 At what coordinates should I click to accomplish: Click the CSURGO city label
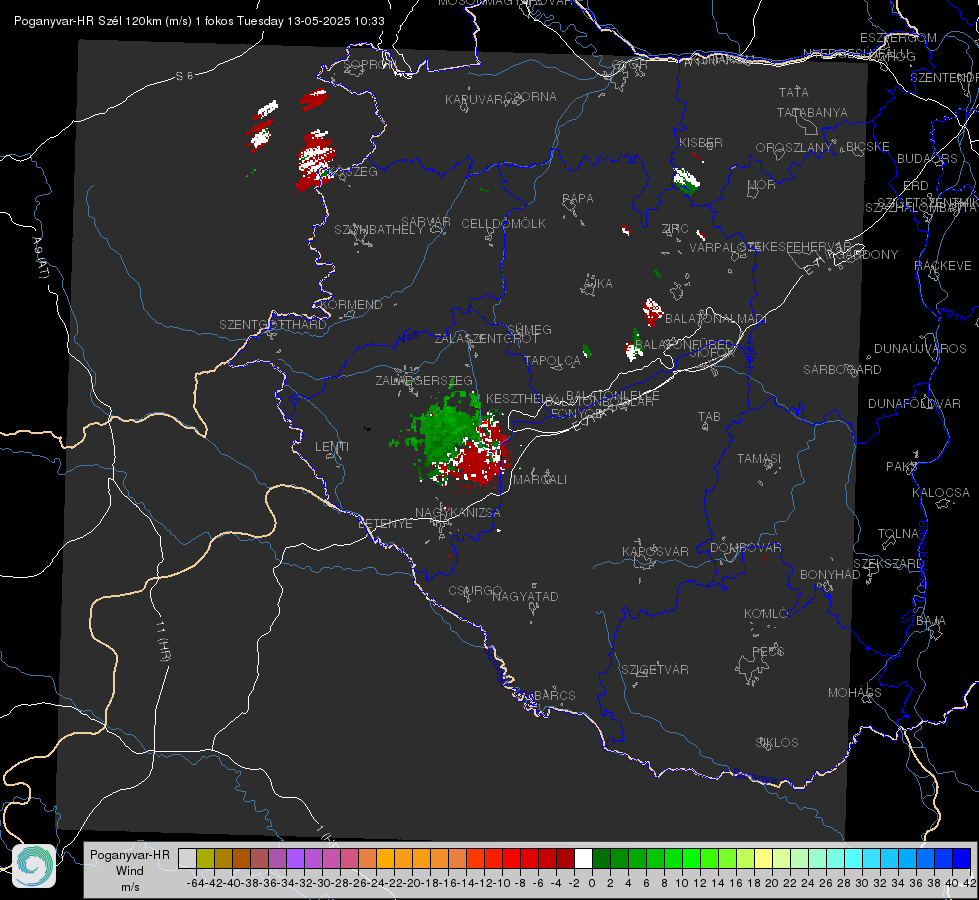tap(475, 591)
